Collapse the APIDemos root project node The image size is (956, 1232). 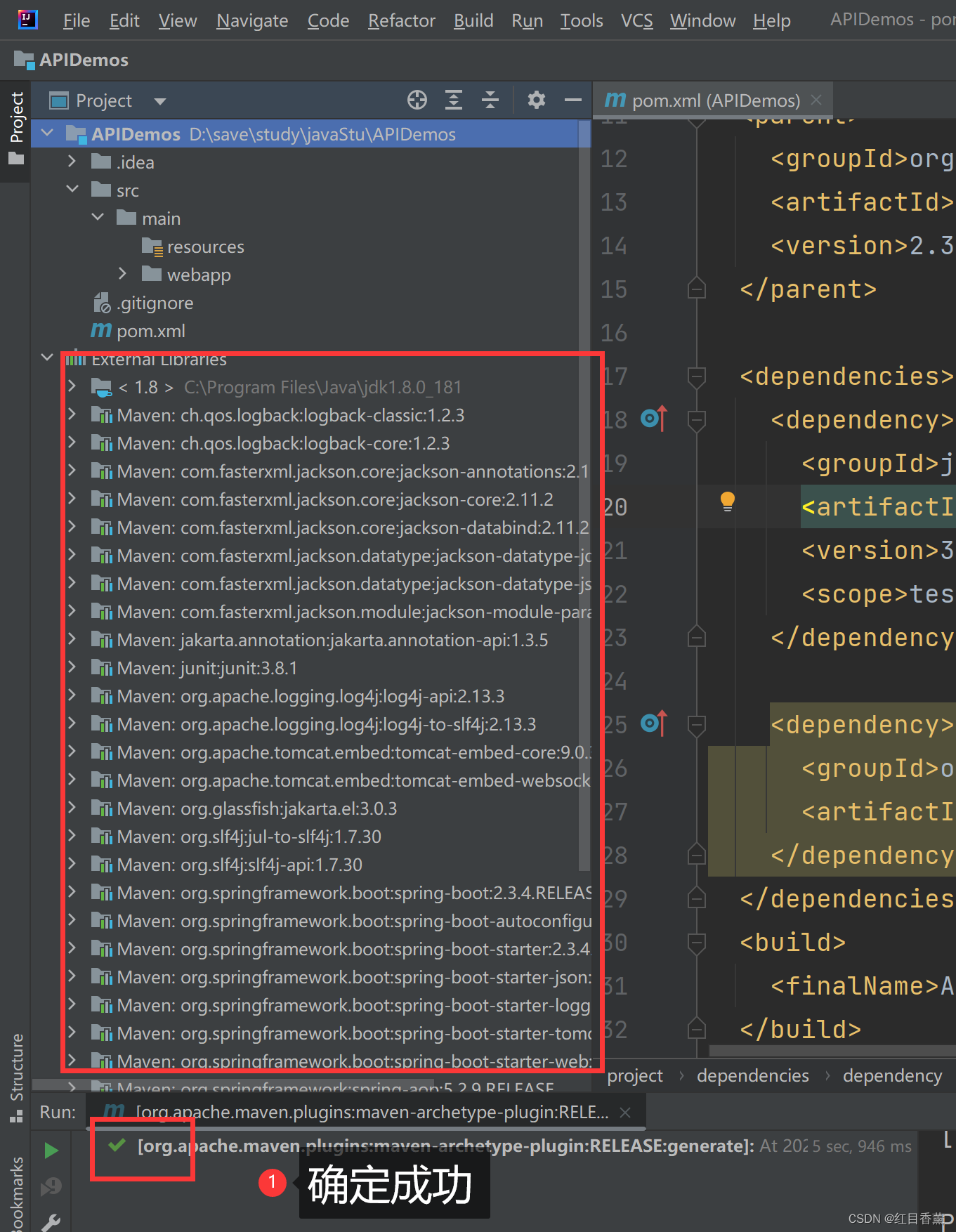[x=47, y=132]
